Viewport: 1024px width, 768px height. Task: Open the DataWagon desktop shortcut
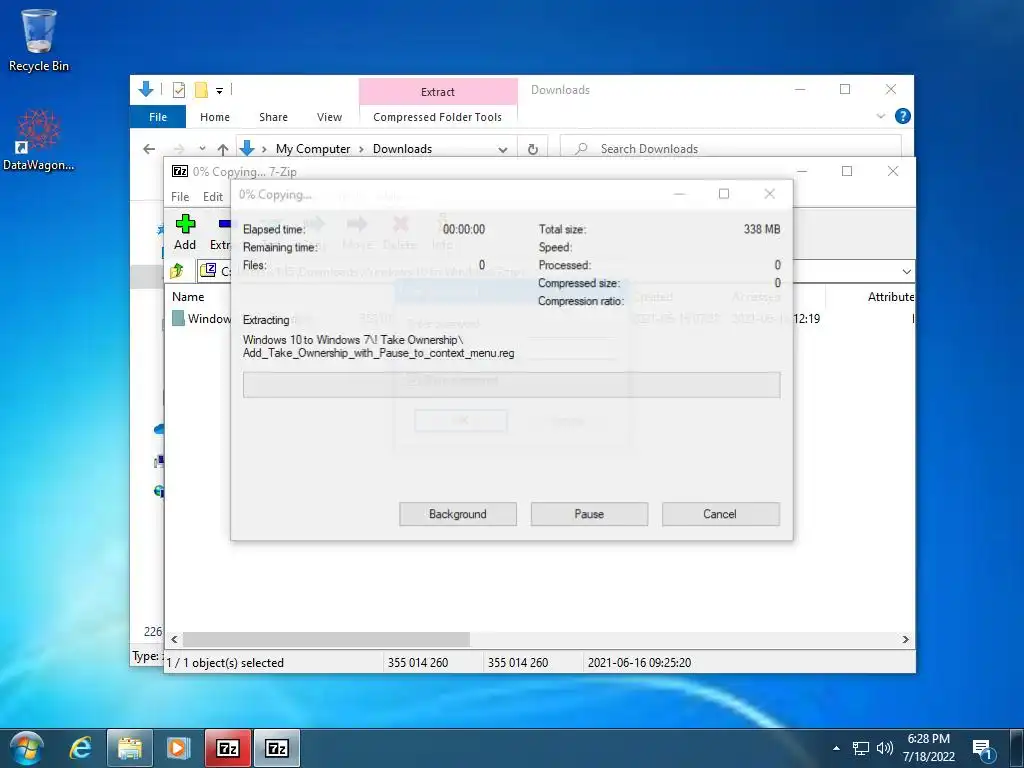(x=39, y=140)
